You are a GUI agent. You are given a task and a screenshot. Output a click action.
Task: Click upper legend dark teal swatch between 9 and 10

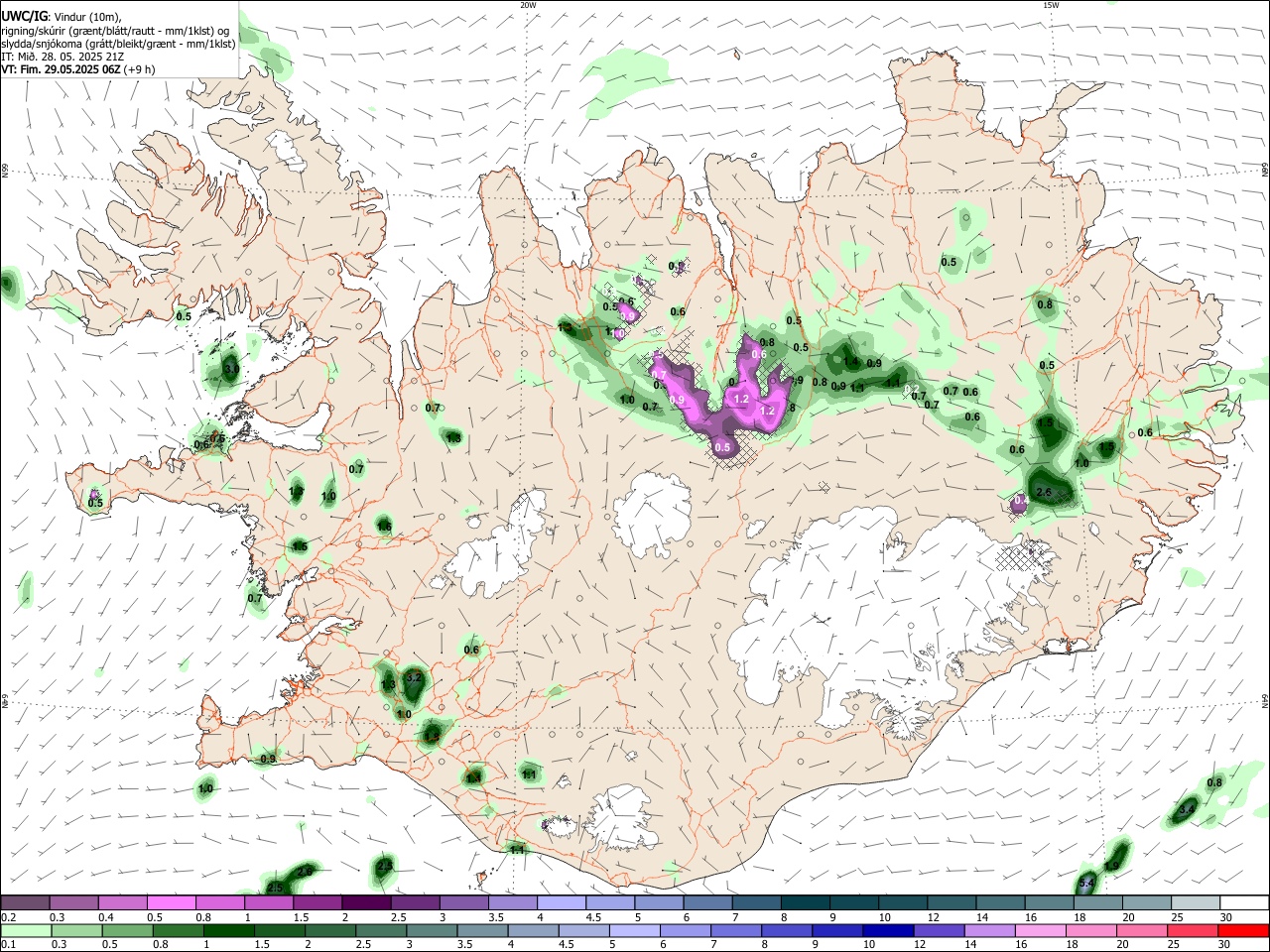[x=854, y=902]
